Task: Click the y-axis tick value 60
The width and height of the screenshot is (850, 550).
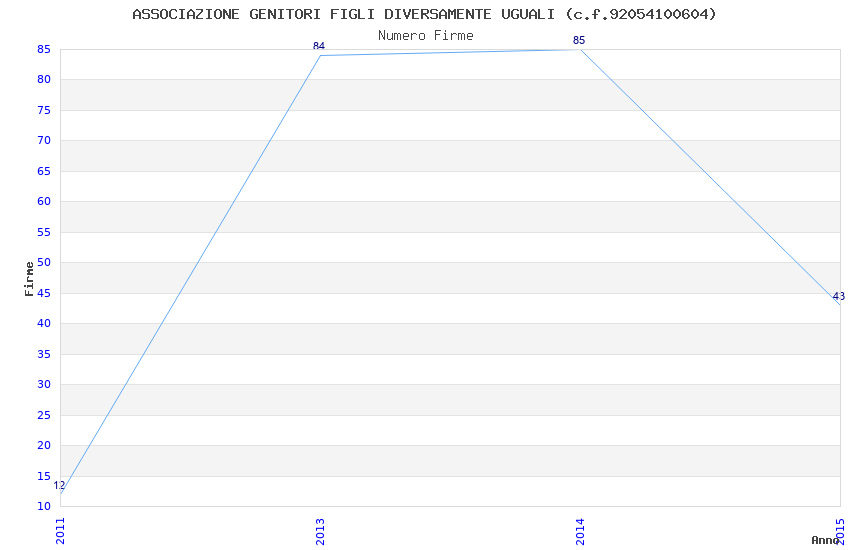Action: (44, 202)
